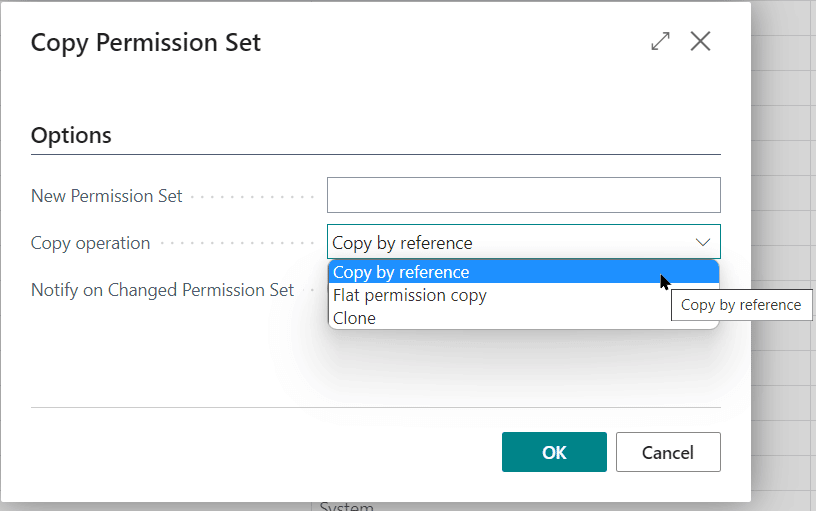
Task: Click the Copy operation field label
Action: (x=91, y=243)
